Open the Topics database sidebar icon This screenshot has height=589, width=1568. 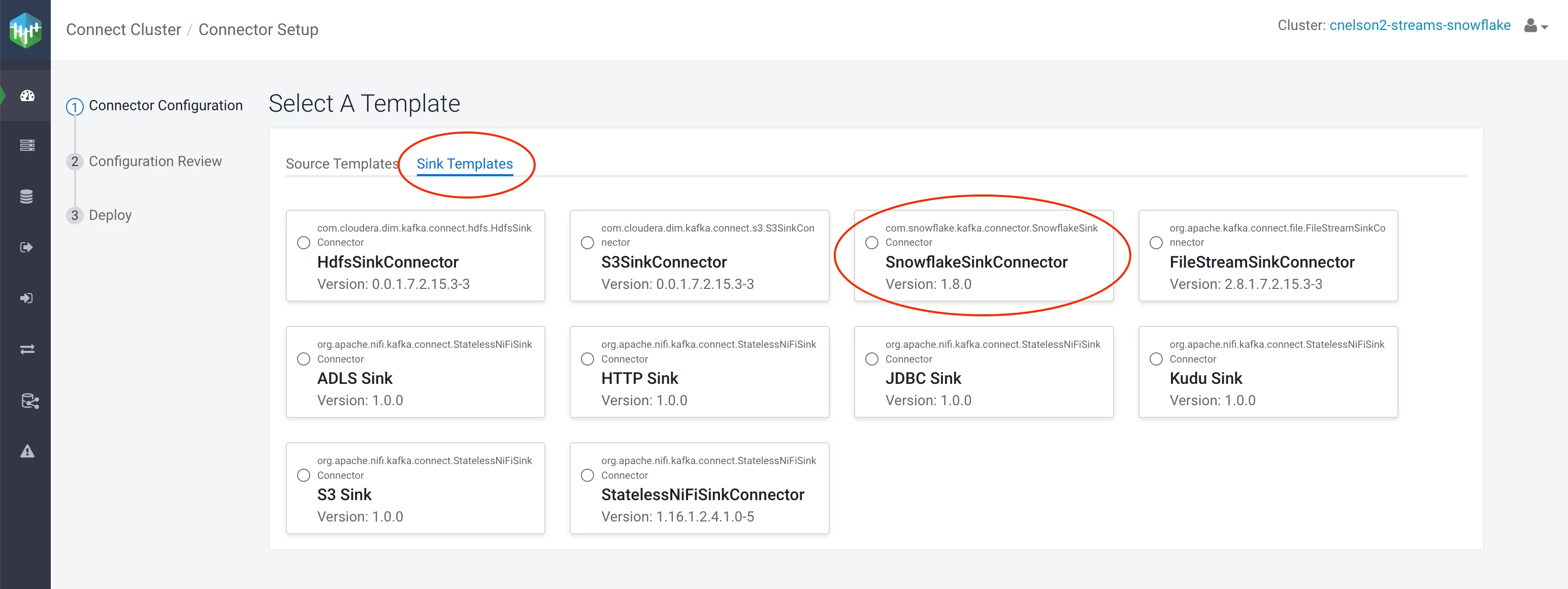(x=26, y=197)
